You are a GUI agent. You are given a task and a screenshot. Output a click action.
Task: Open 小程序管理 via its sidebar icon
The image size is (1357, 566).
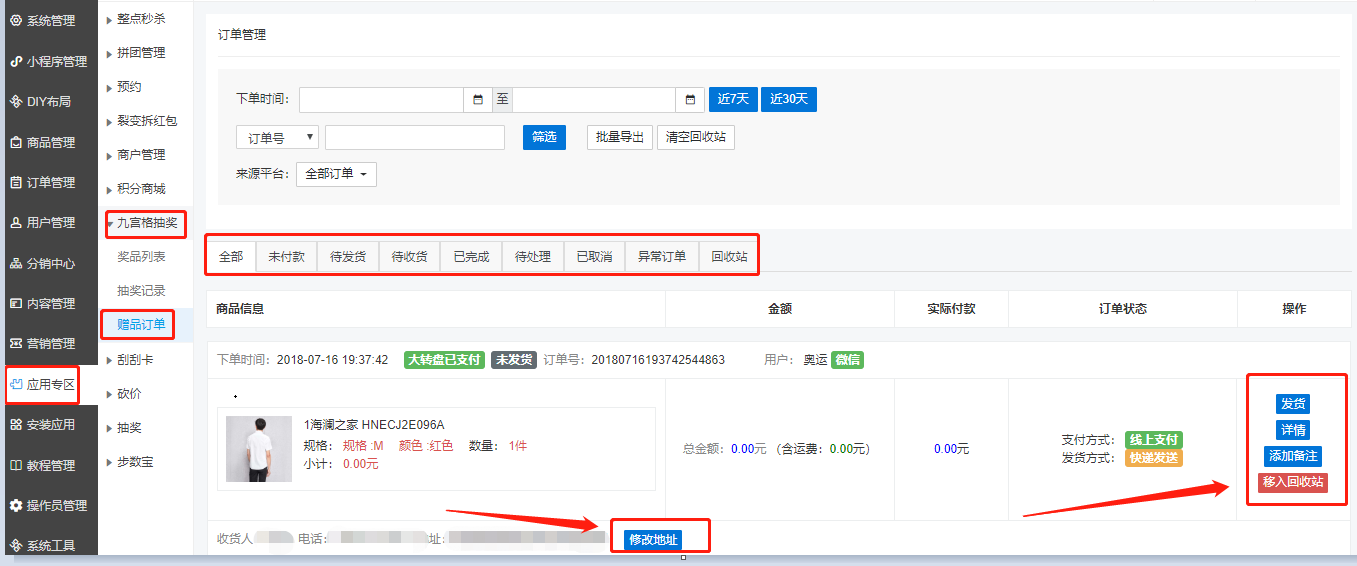pos(16,61)
